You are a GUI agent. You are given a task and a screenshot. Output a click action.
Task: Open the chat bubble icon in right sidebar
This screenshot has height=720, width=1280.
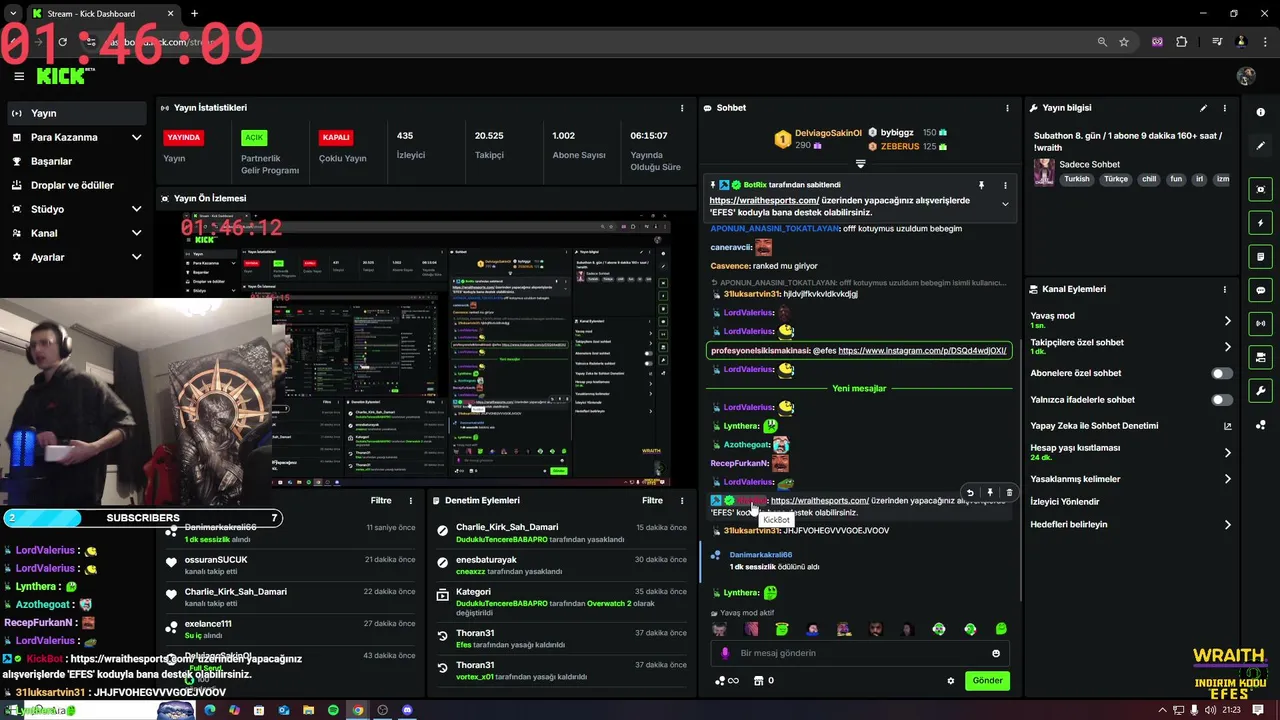(1260, 290)
